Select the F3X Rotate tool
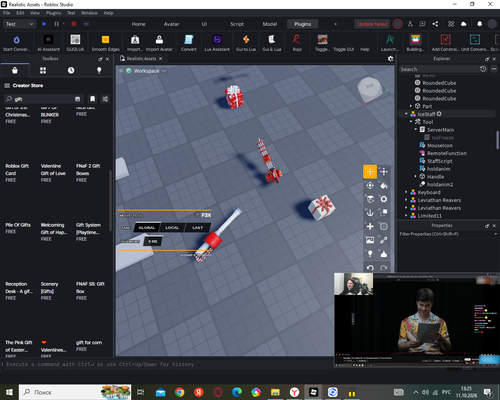The image size is (500, 400). [x=370, y=185]
